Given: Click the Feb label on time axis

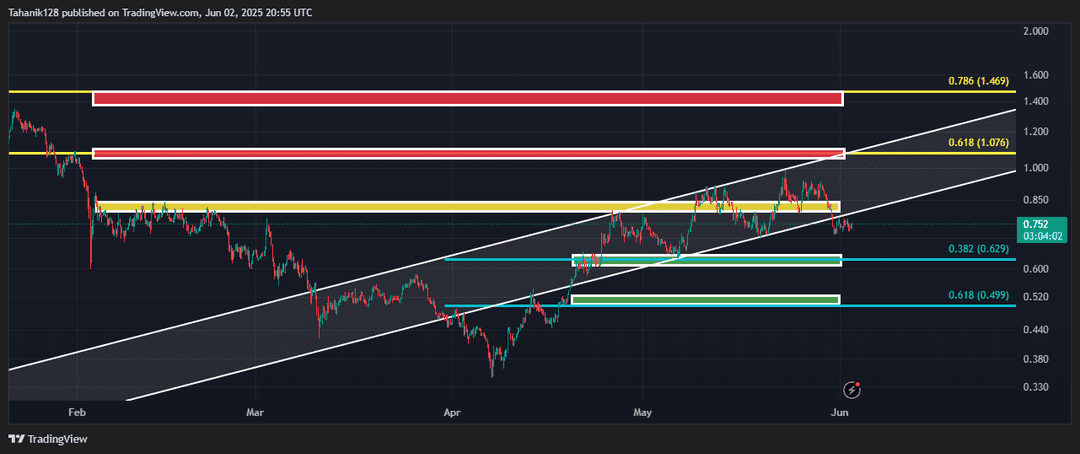Looking at the screenshot, I should [x=76, y=413].
